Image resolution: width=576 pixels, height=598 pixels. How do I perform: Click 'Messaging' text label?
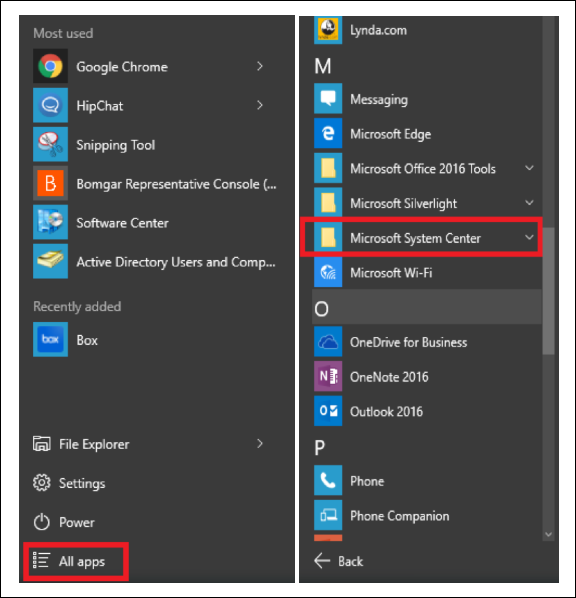click(x=379, y=100)
